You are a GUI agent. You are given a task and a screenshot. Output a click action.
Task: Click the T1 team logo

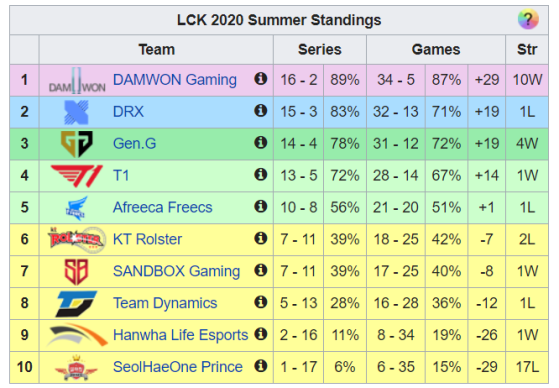click(77, 176)
